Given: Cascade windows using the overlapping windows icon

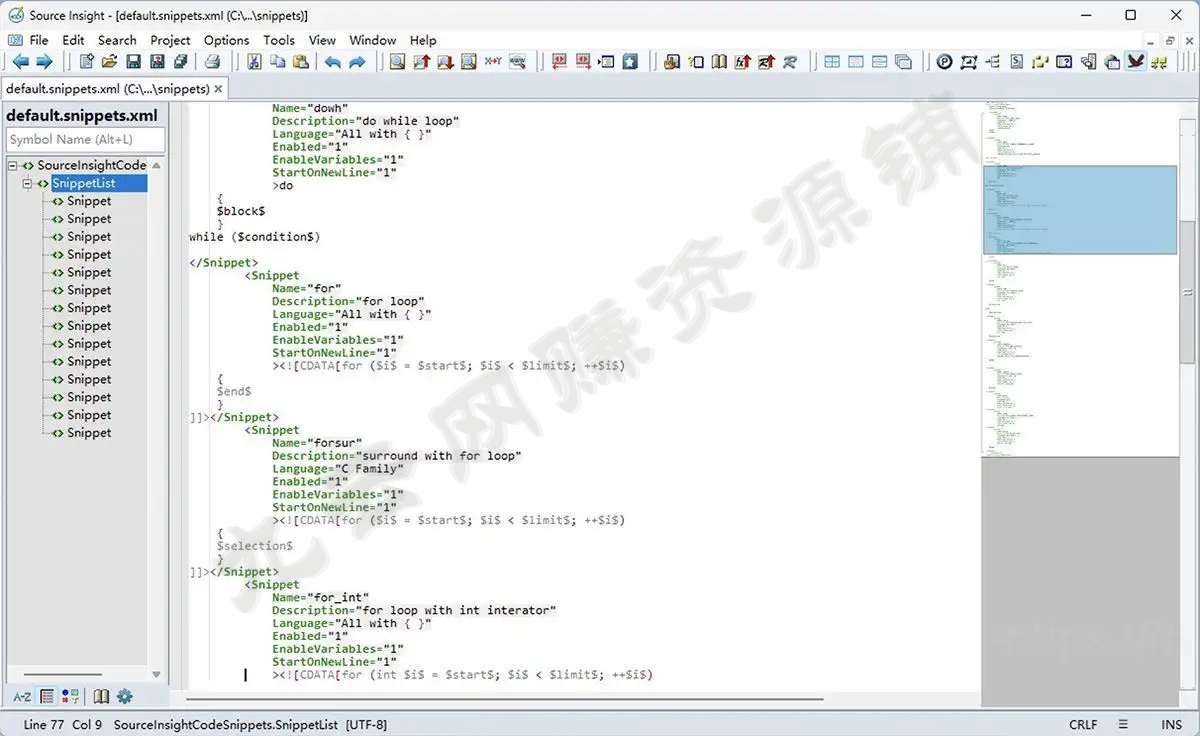Looking at the screenshot, I should coord(904,62).
